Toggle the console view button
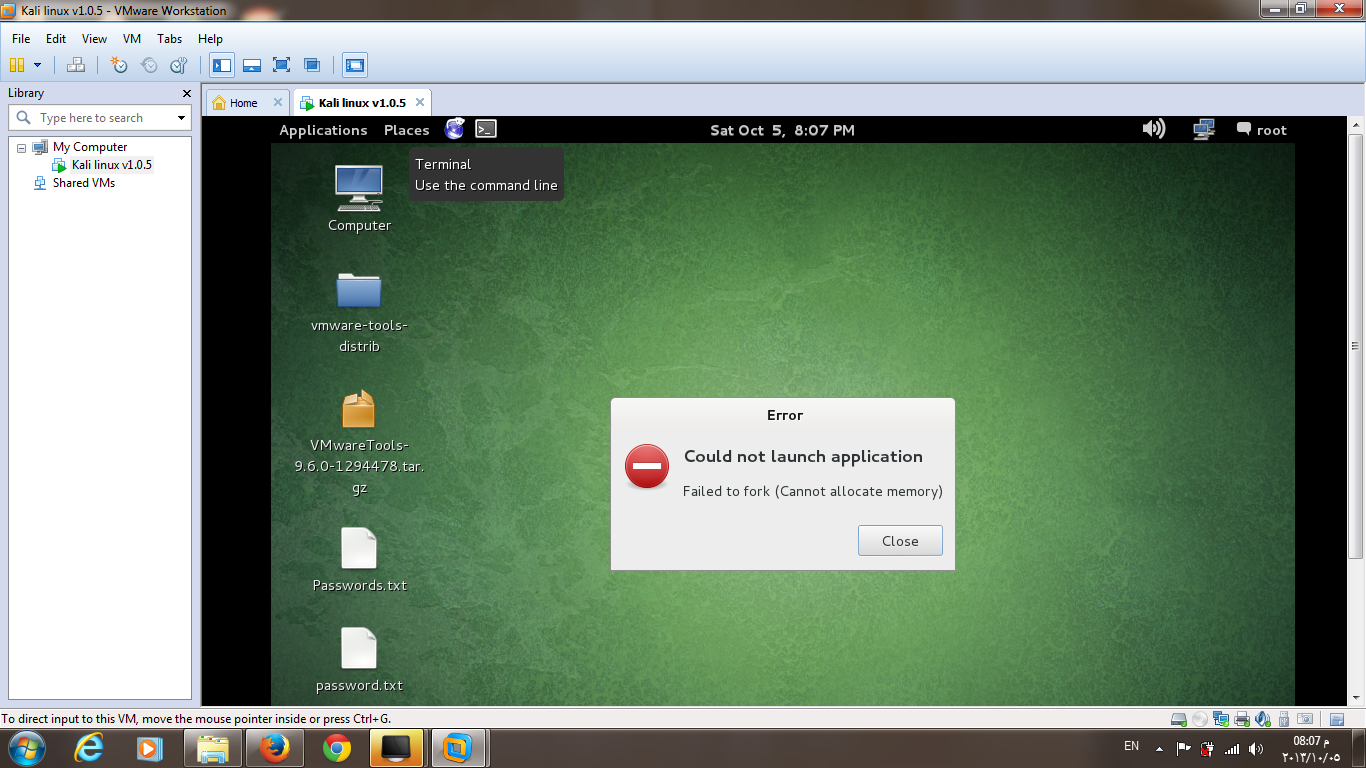1366x768 pixels. click(x=355, y=65)
